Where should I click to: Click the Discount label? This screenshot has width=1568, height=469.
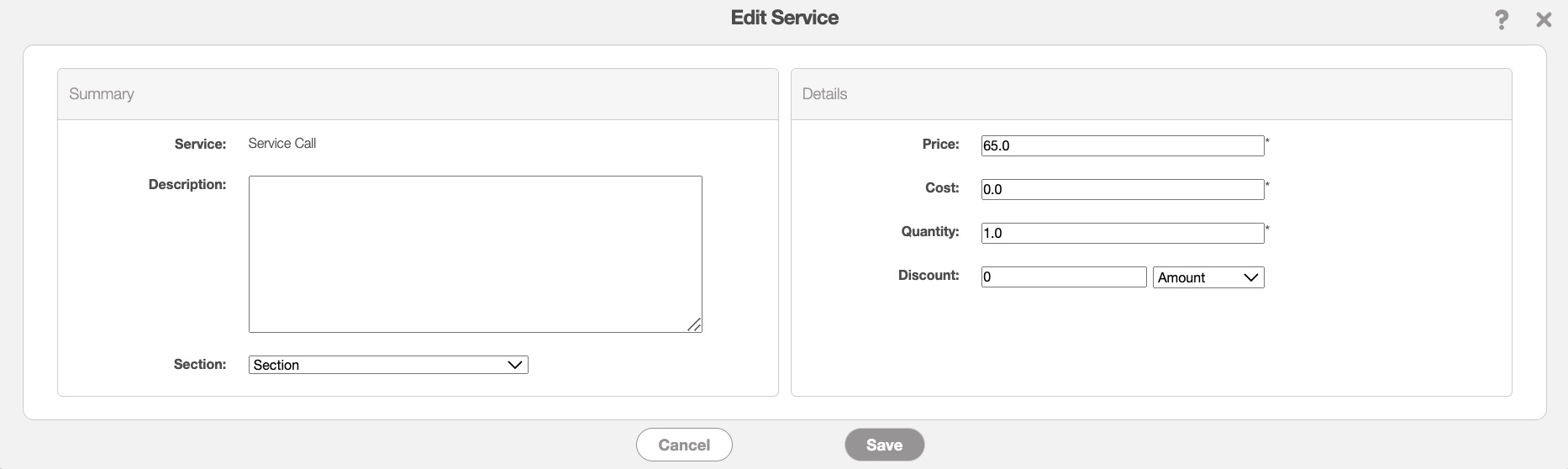point(928,275)
